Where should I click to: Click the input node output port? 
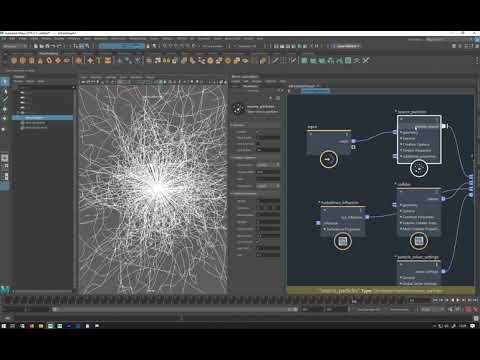(354, 141)
